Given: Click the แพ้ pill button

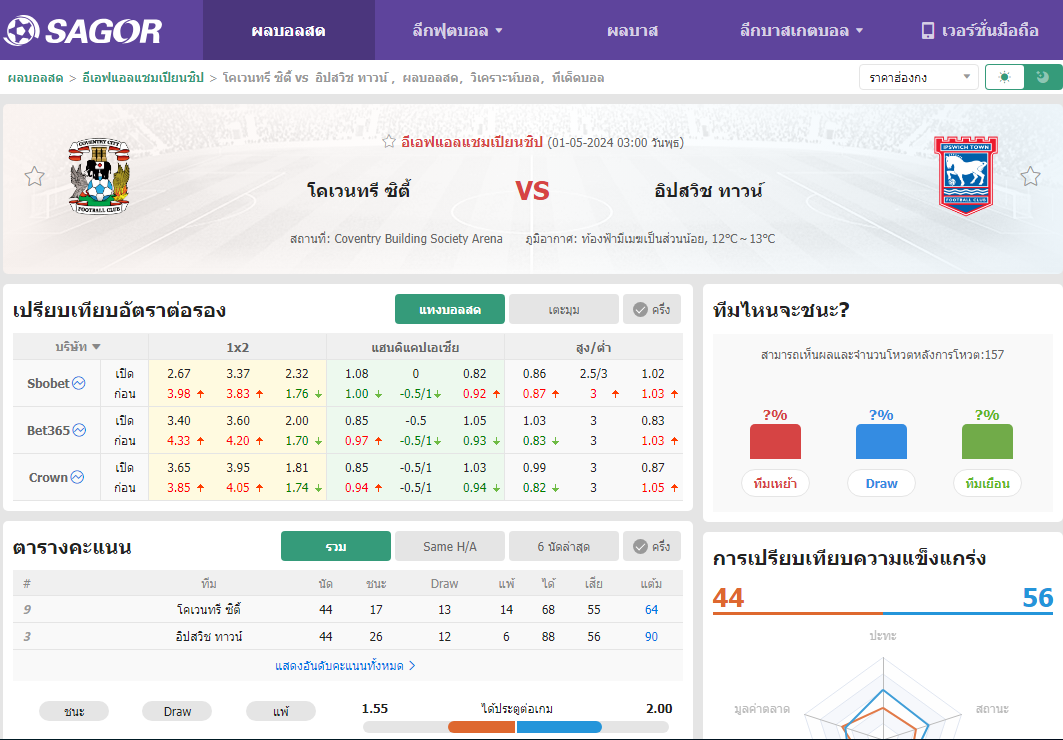Looking at the screenshot, I should click(281, 711).
